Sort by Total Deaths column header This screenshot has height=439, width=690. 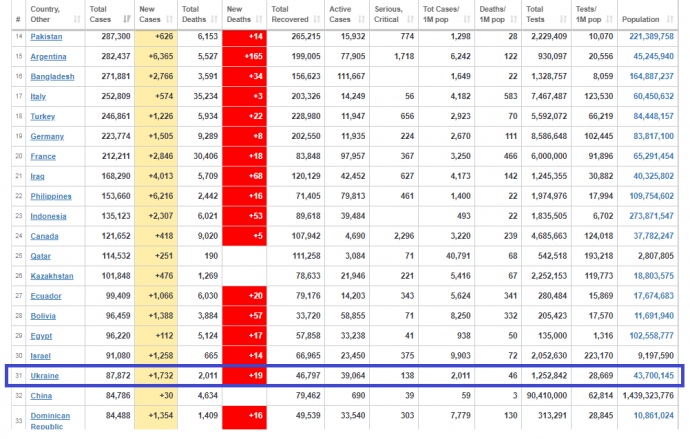tap(199, 14)
